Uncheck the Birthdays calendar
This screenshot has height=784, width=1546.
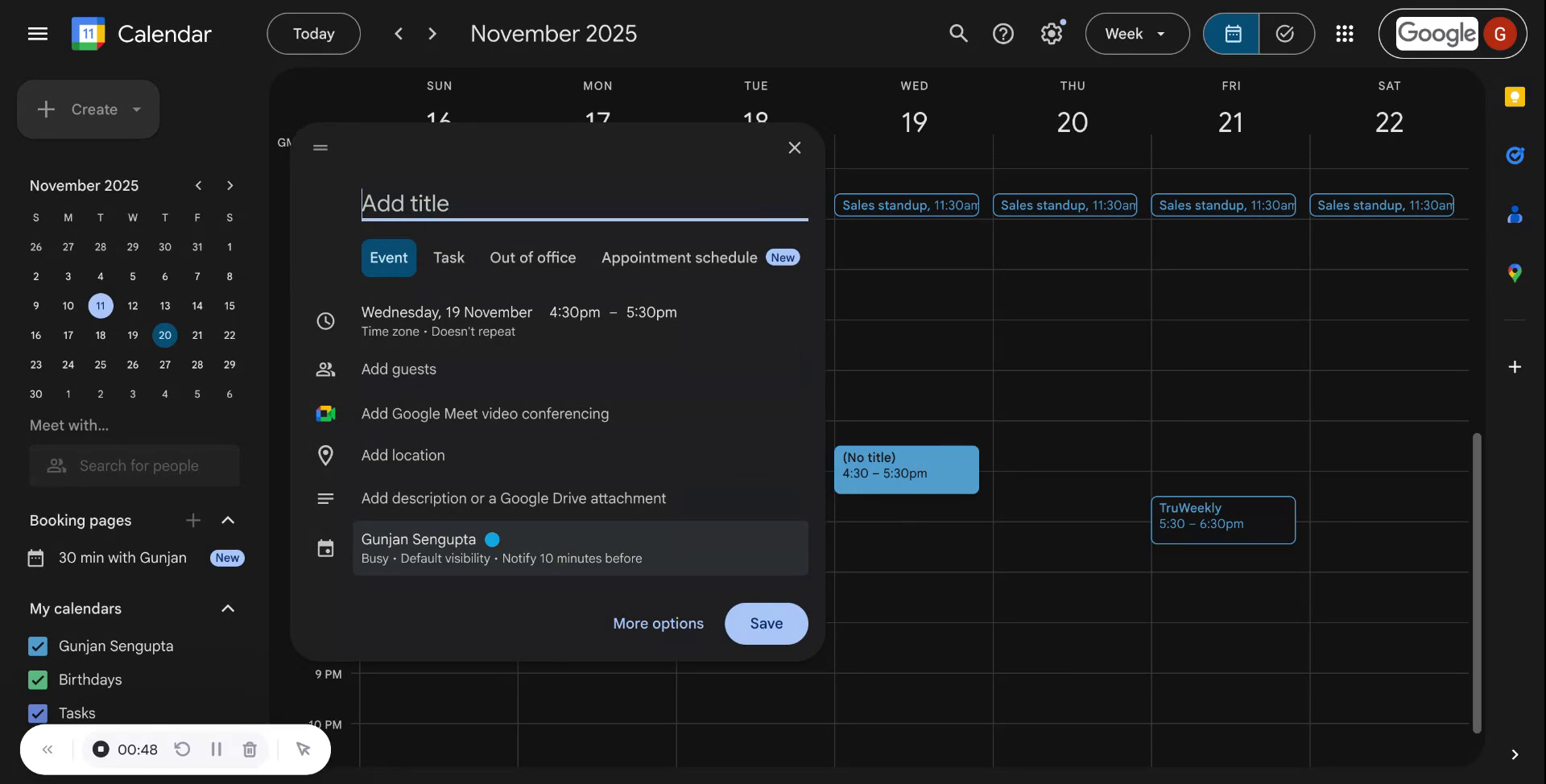(37, 679)
